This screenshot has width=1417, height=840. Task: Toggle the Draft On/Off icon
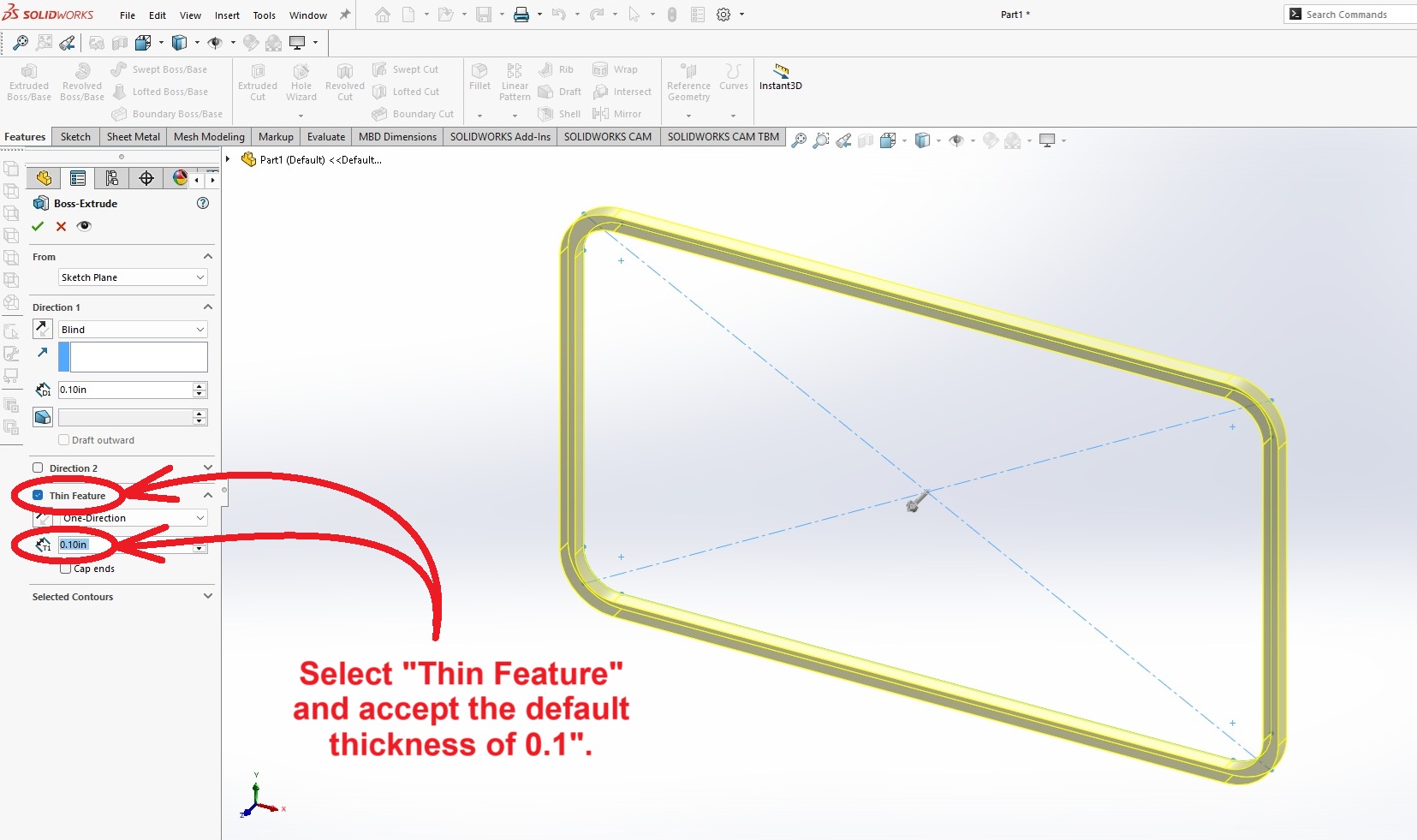pyautogui.click(x=43, y=417)
